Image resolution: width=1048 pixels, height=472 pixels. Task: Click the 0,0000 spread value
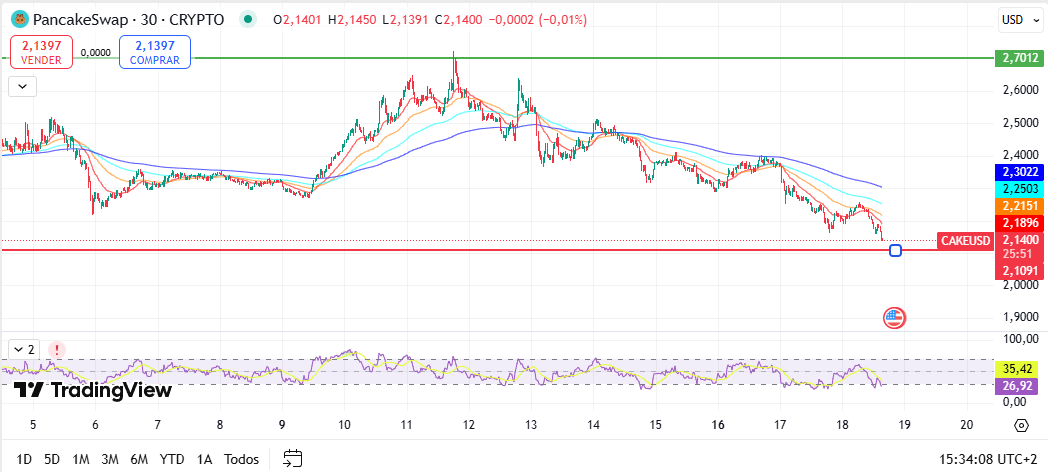pyautogui.click(x=96, y=52)
